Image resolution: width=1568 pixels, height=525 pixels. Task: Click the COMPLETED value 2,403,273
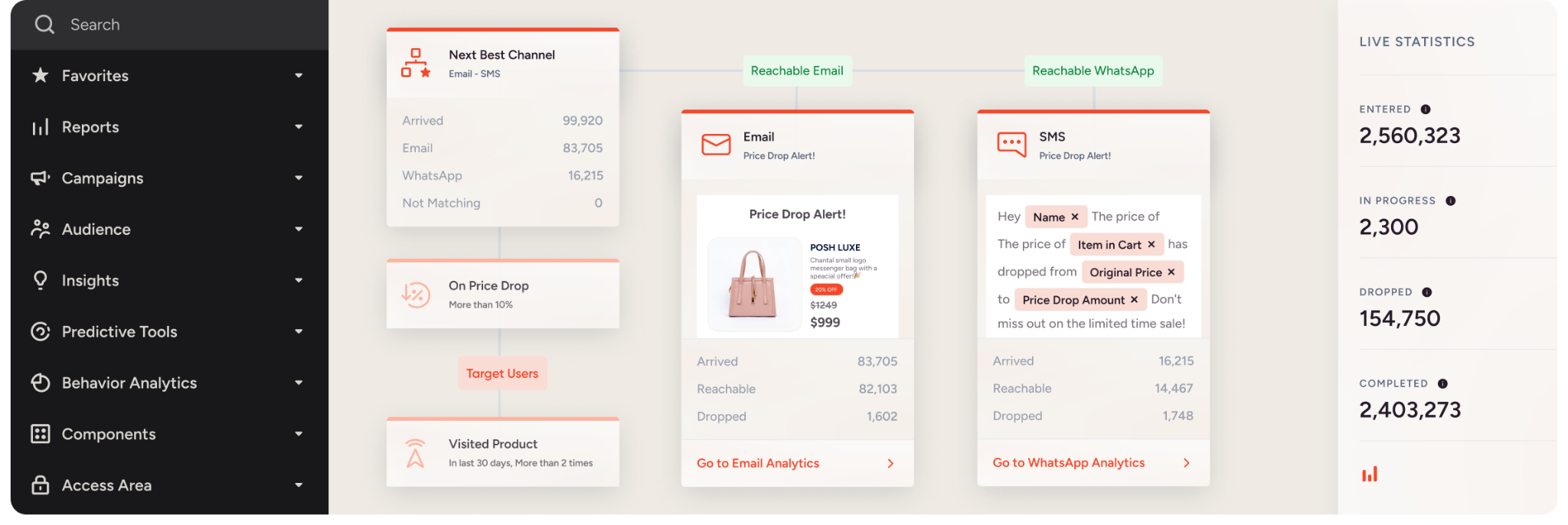click(1410, 409)
